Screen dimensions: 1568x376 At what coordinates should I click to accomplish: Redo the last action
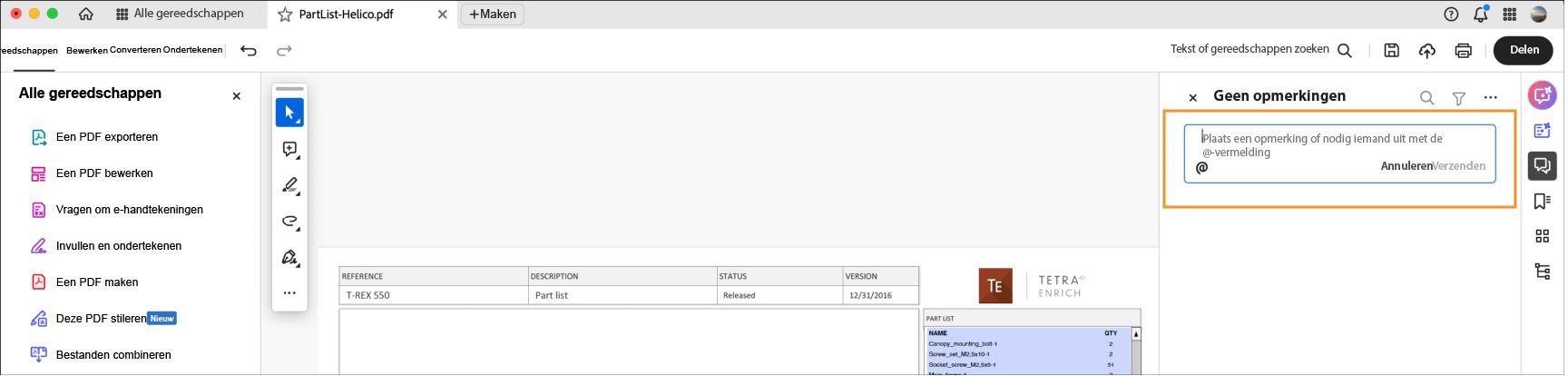(284, 50)
